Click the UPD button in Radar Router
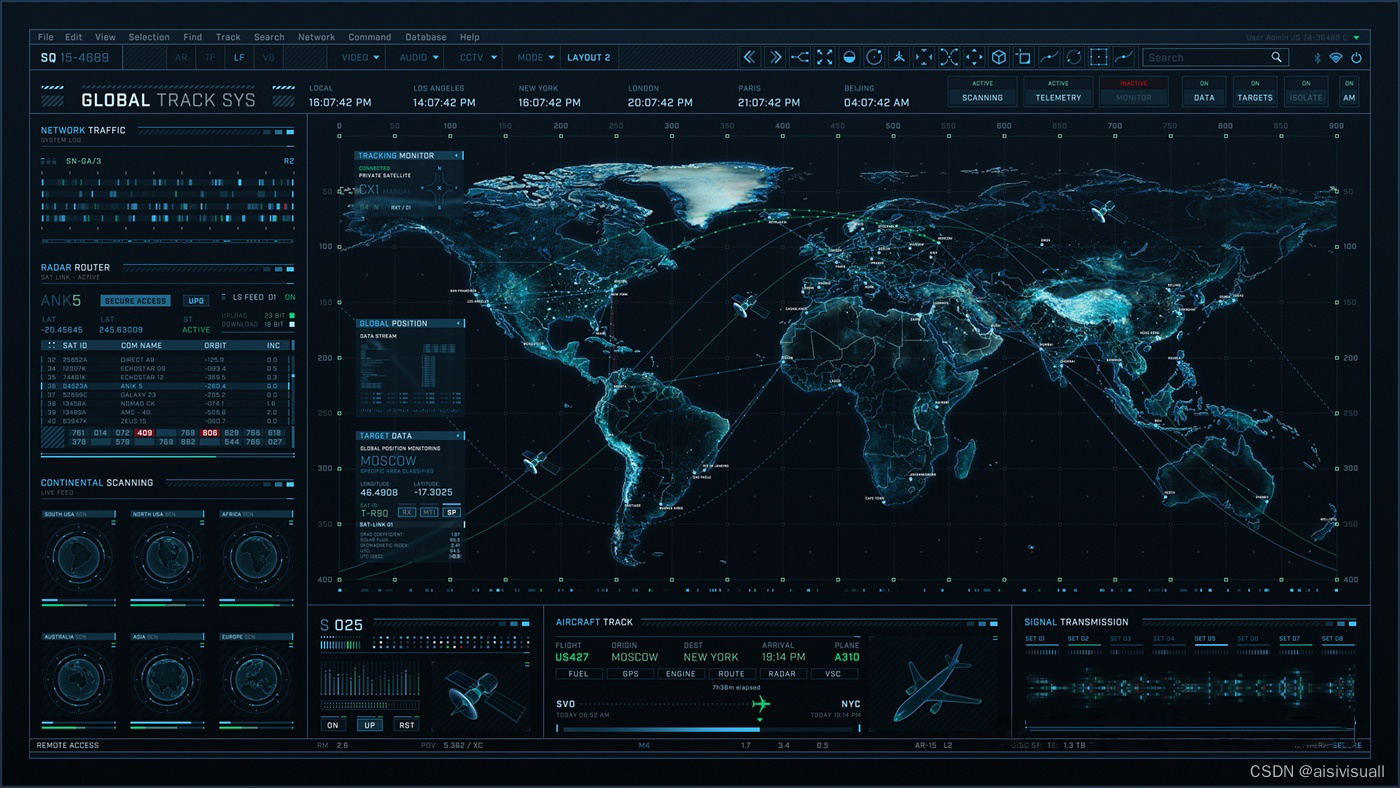The width and height of the screenshot is (1400, 788). 197,301
